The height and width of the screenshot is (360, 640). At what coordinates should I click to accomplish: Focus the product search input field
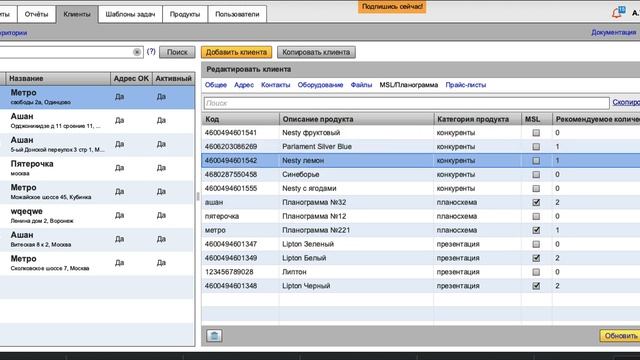407,103
